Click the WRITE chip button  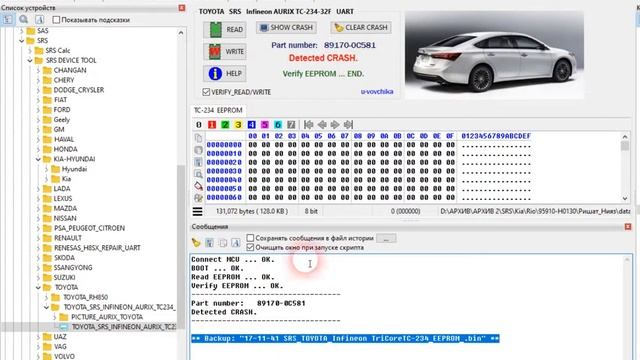click(225, 51)
